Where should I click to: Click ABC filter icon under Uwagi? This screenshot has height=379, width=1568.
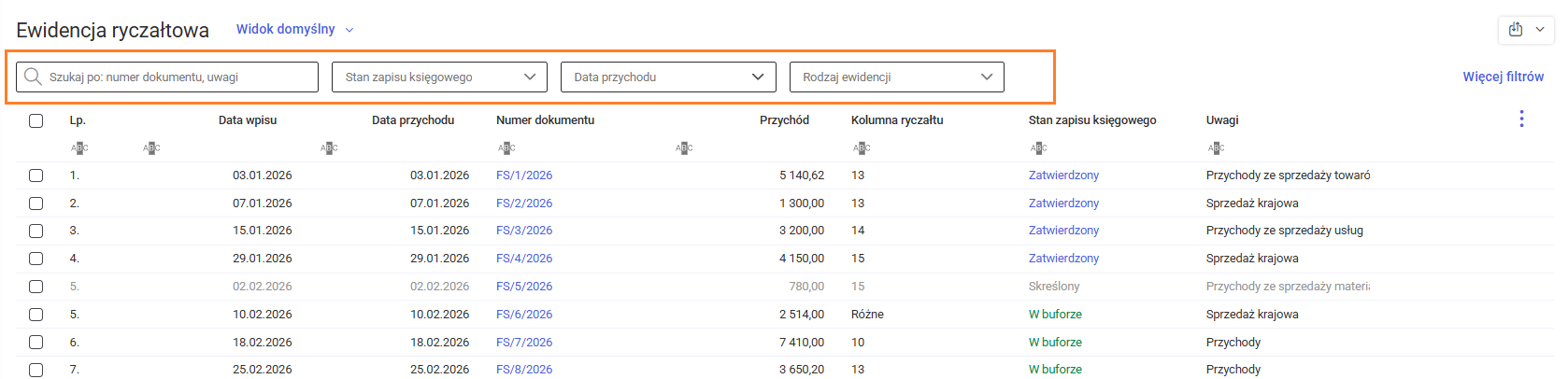point(1216,148)
